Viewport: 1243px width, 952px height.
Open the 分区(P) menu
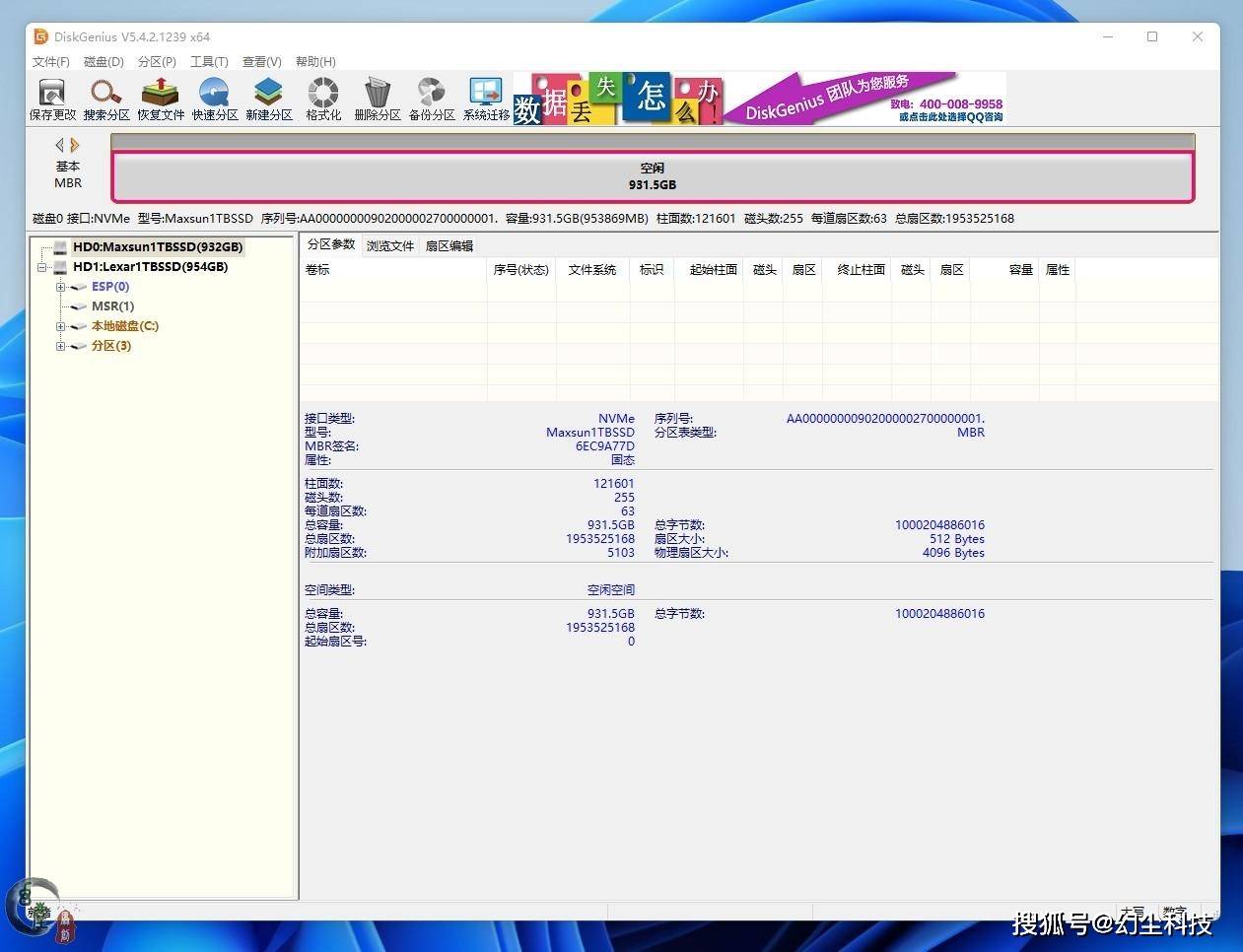click(x=157, y=61)
